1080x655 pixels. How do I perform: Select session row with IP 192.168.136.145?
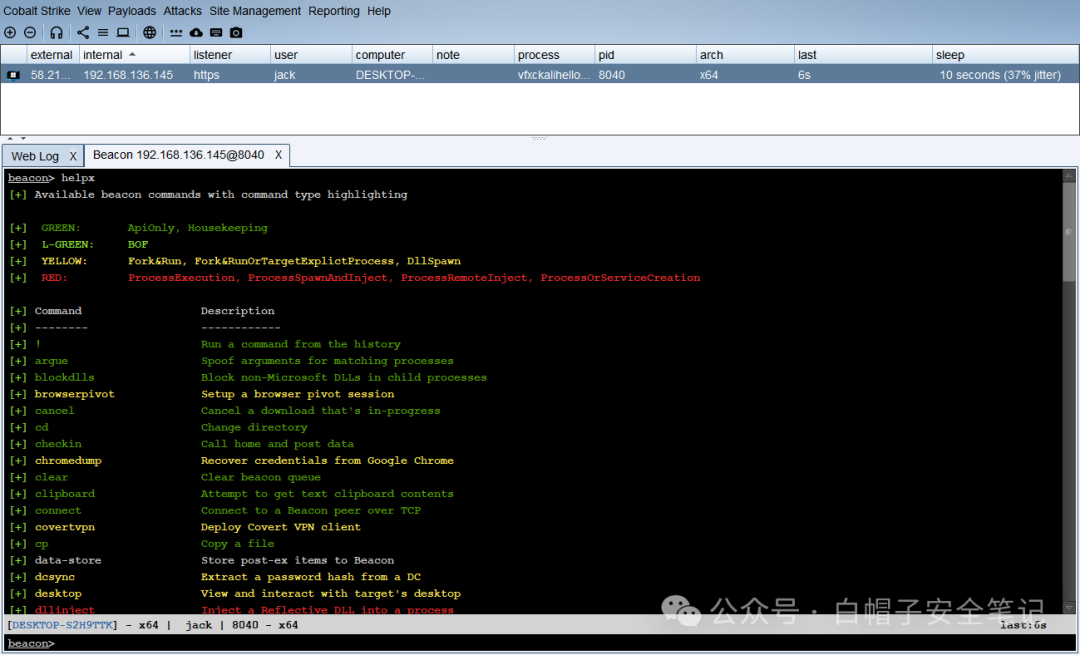[x=539, y=74]
